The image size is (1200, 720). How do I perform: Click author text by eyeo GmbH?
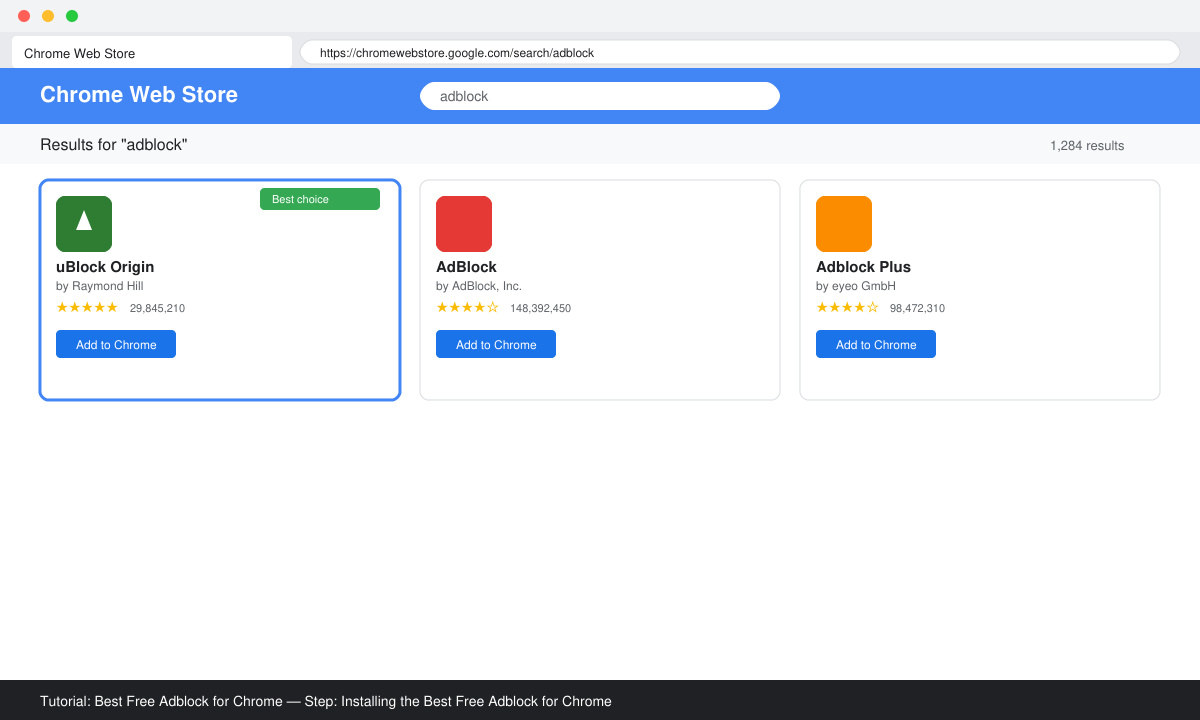tap(856, 286)
